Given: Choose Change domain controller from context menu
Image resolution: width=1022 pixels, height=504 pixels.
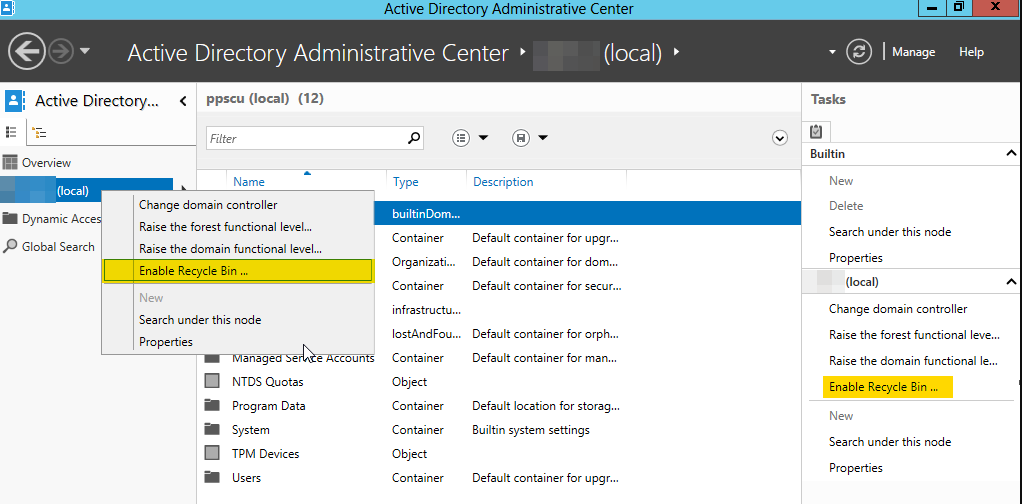Looking at the screenshot, I should 238,205.
